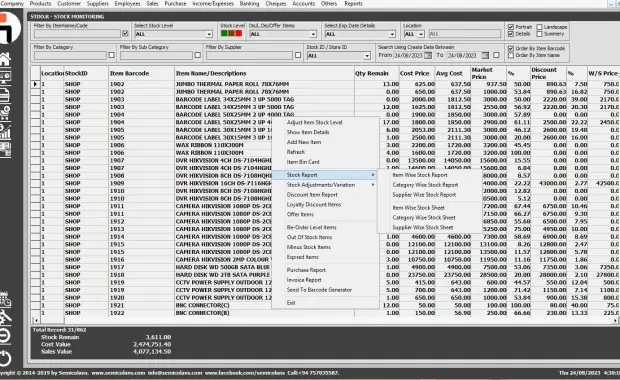The height and width of the screenshot is (380, 620).
Task: Toggle the Filter By ItemName/Code checkbox
Action: point(125,34)
